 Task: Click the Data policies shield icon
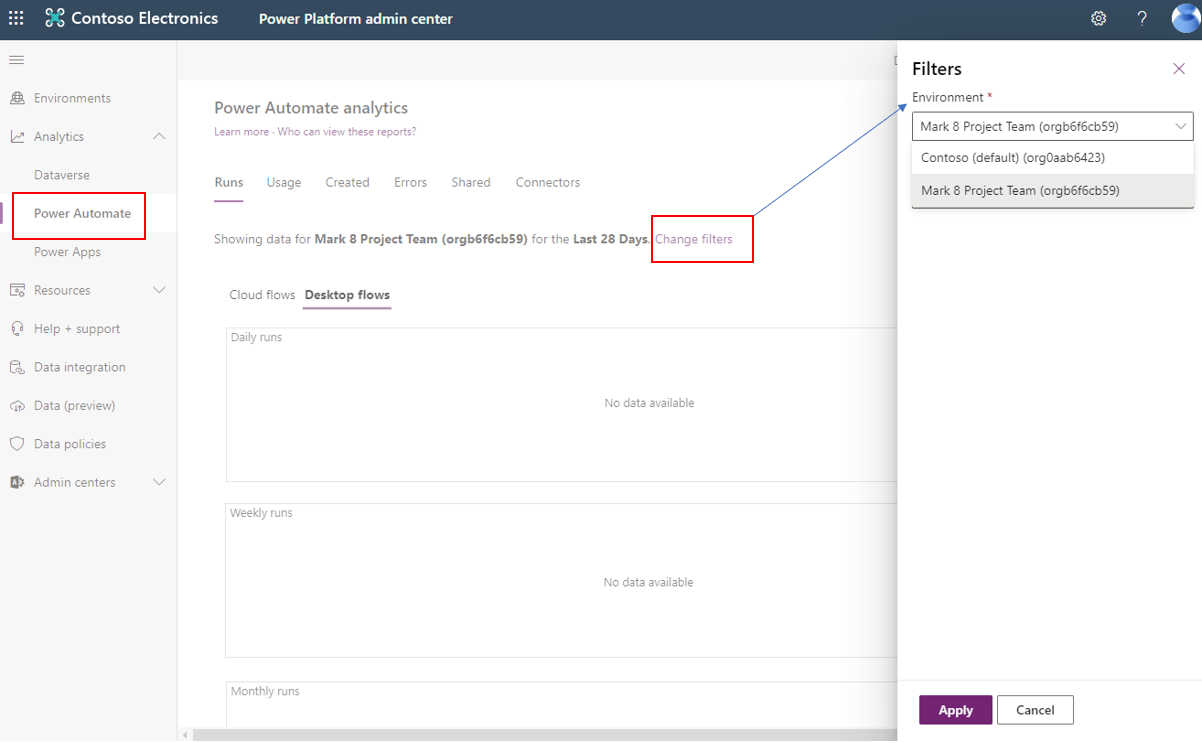point(17,444)
